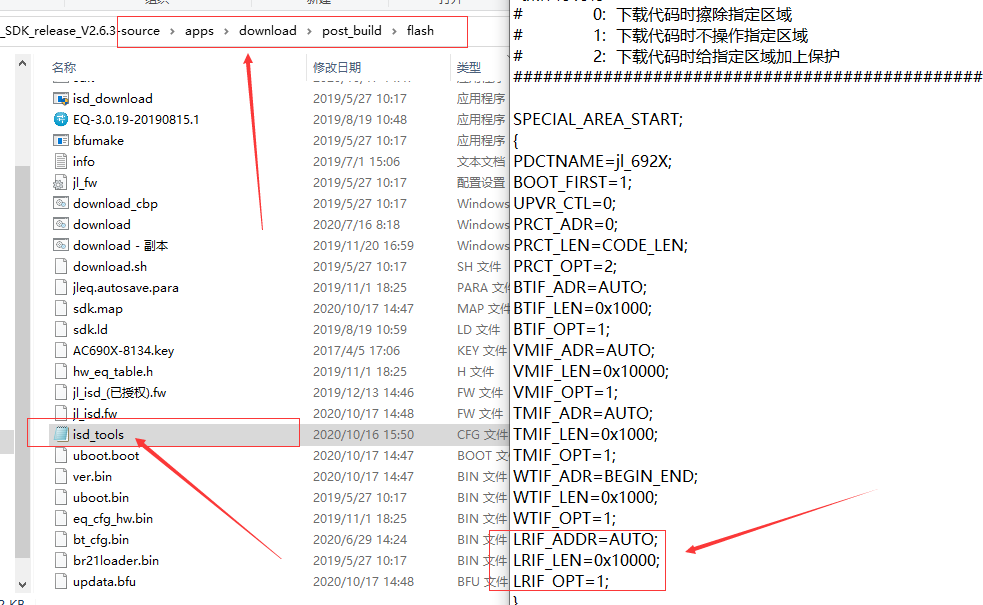Select the icon of "download - 副本"
This screenshot has width=983, height=605.
61,245
